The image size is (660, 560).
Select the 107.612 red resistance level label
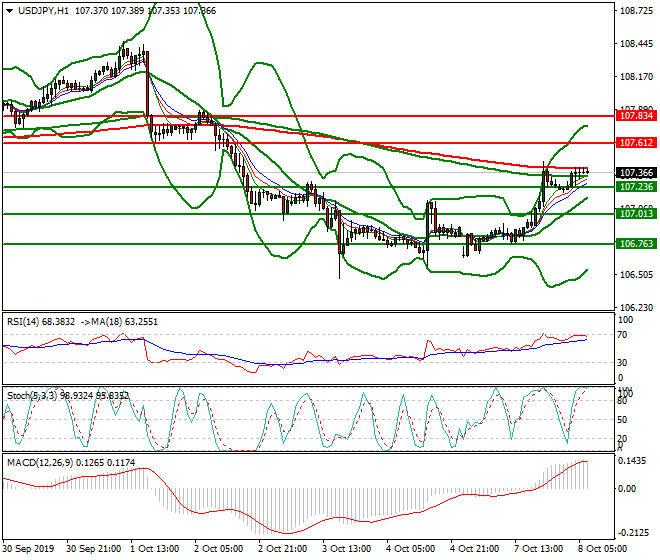pyautogui.click(x=636, y=143)
